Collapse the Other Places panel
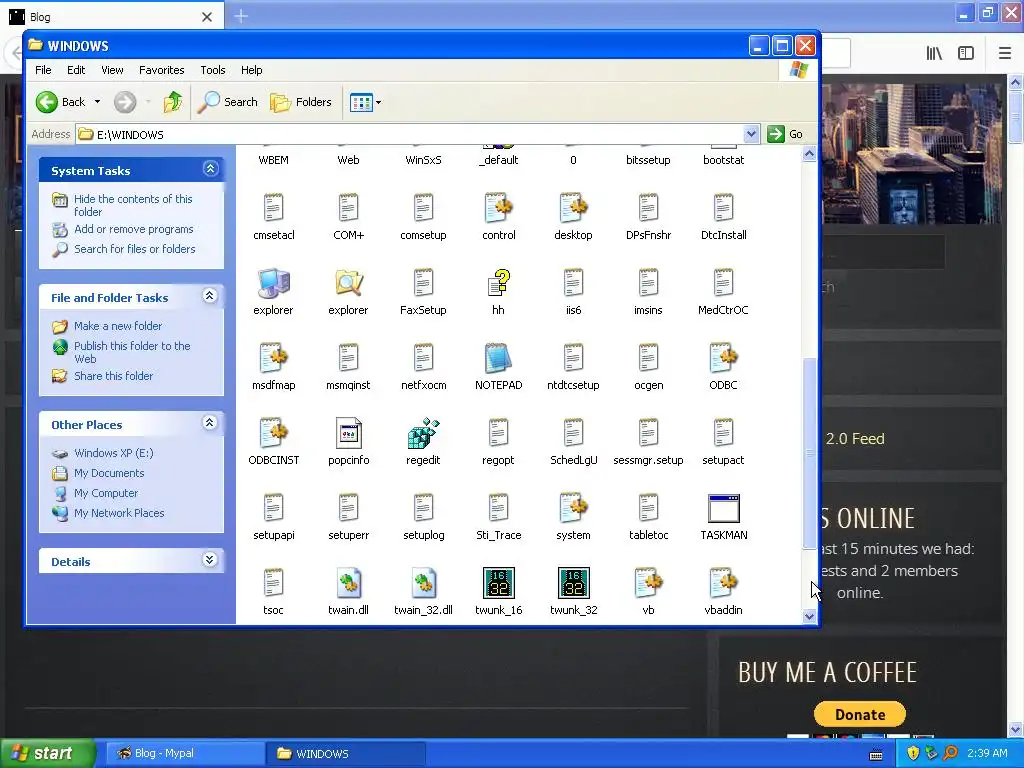1024x768 pixels. (210, 423)
